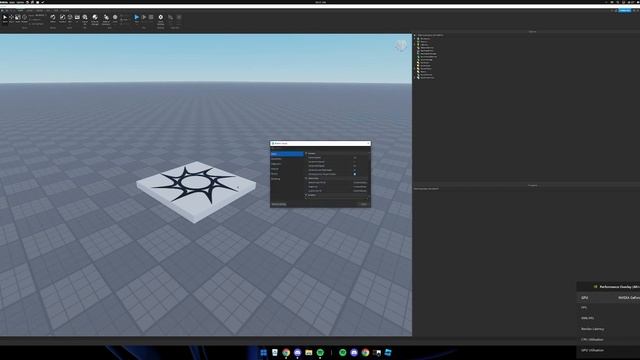The image size is (640, 360).
Task: Switch to the Plugins ribbon tab
Action: coord(64,10)
